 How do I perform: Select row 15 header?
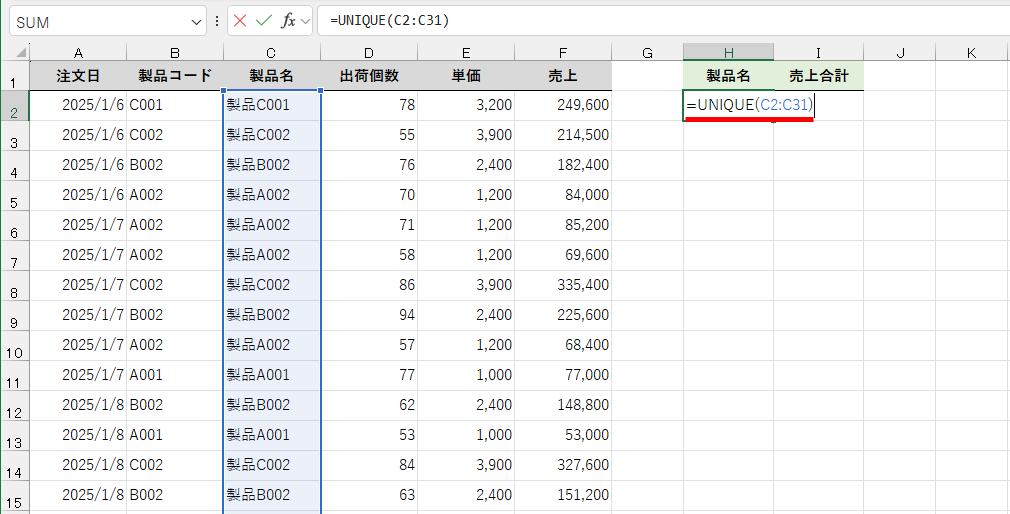tap(14, 496)
